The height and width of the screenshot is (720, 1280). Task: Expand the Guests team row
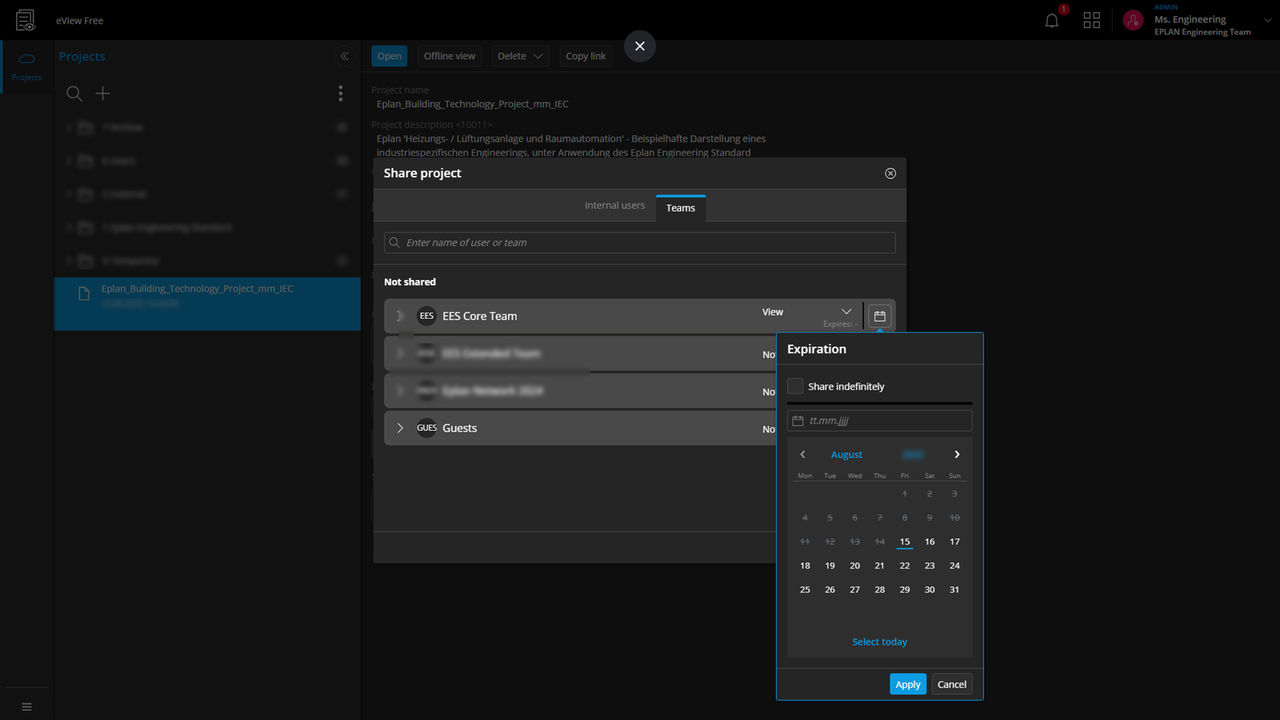tap(400, 428)
